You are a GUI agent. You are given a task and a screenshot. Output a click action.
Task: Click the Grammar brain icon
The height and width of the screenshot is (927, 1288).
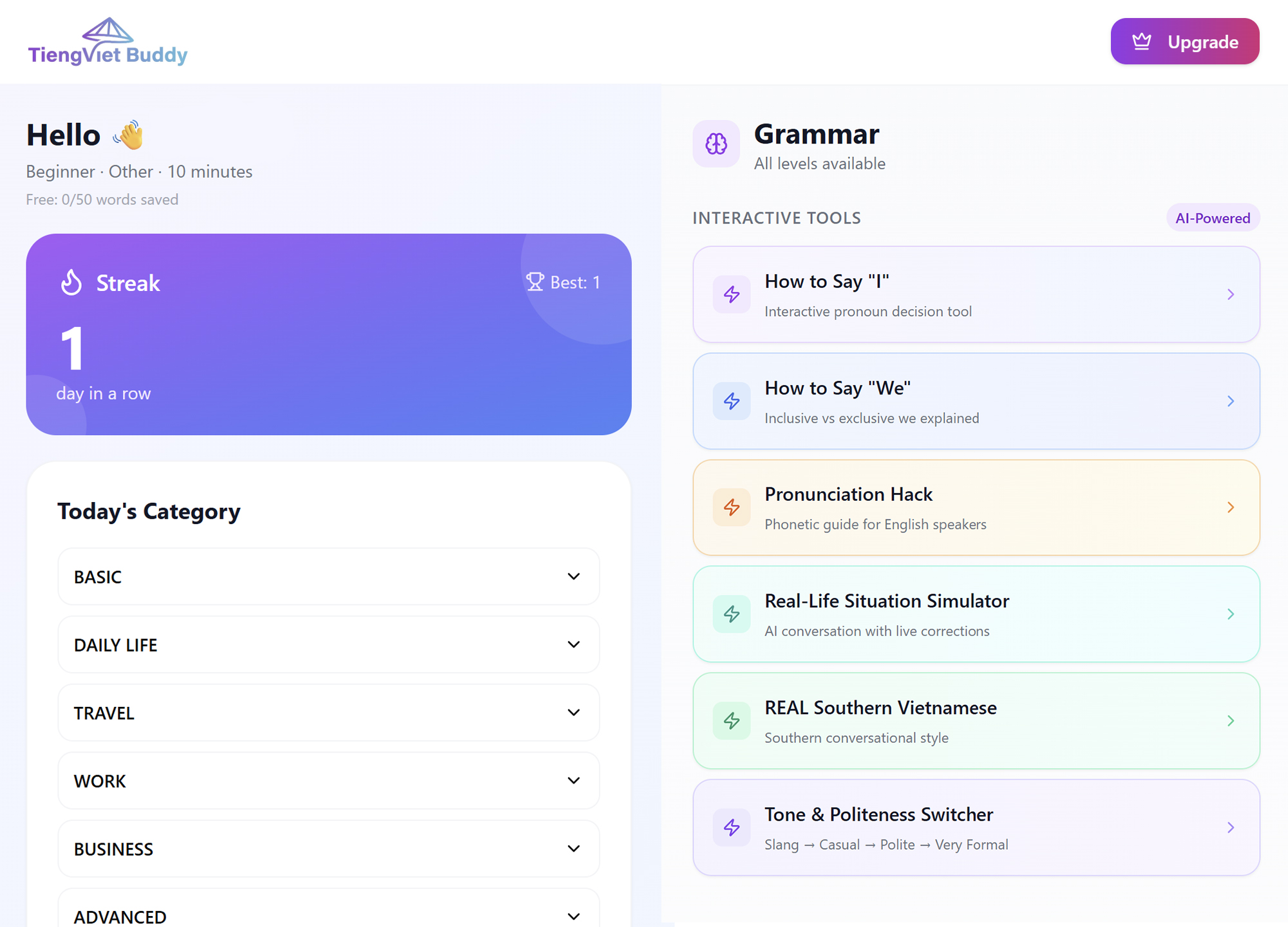[x=716, y=144]
